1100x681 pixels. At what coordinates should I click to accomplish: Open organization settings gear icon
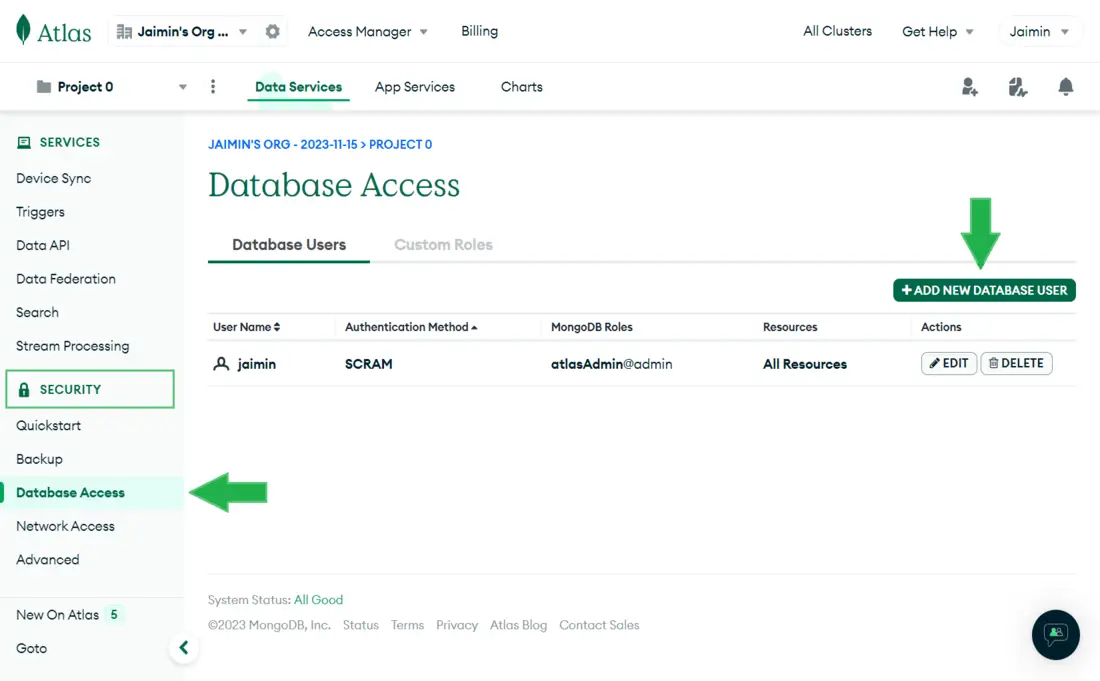coord(272,32)
